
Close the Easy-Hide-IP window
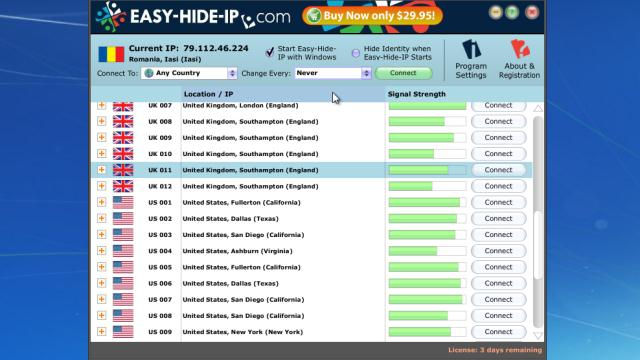point(532,12)
